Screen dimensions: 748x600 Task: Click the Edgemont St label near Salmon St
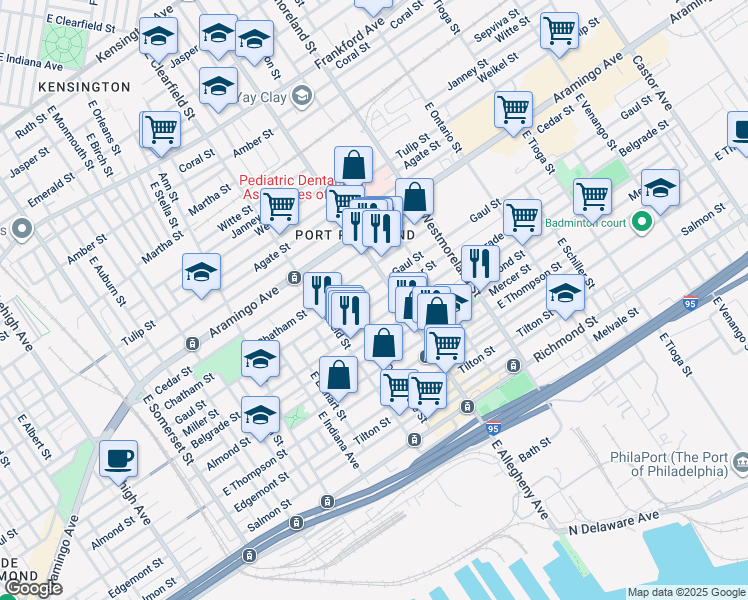pos(261,492)
